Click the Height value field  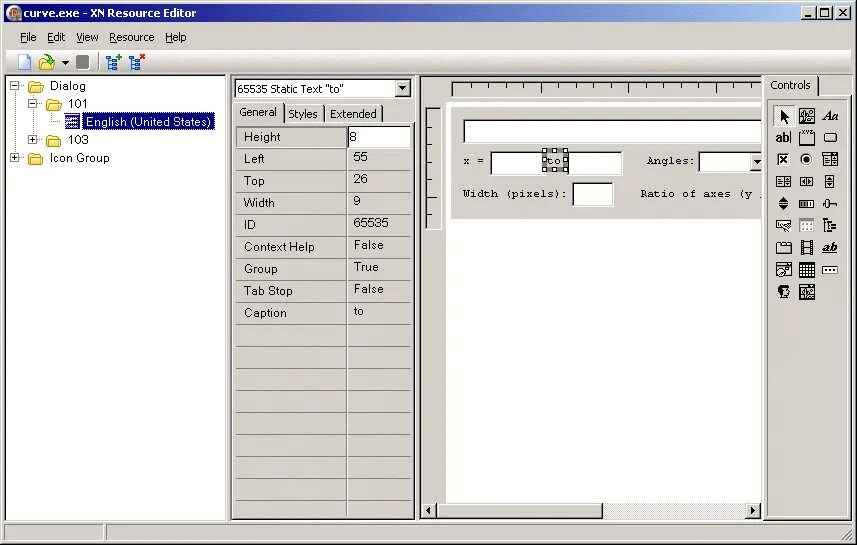[379, 137]
